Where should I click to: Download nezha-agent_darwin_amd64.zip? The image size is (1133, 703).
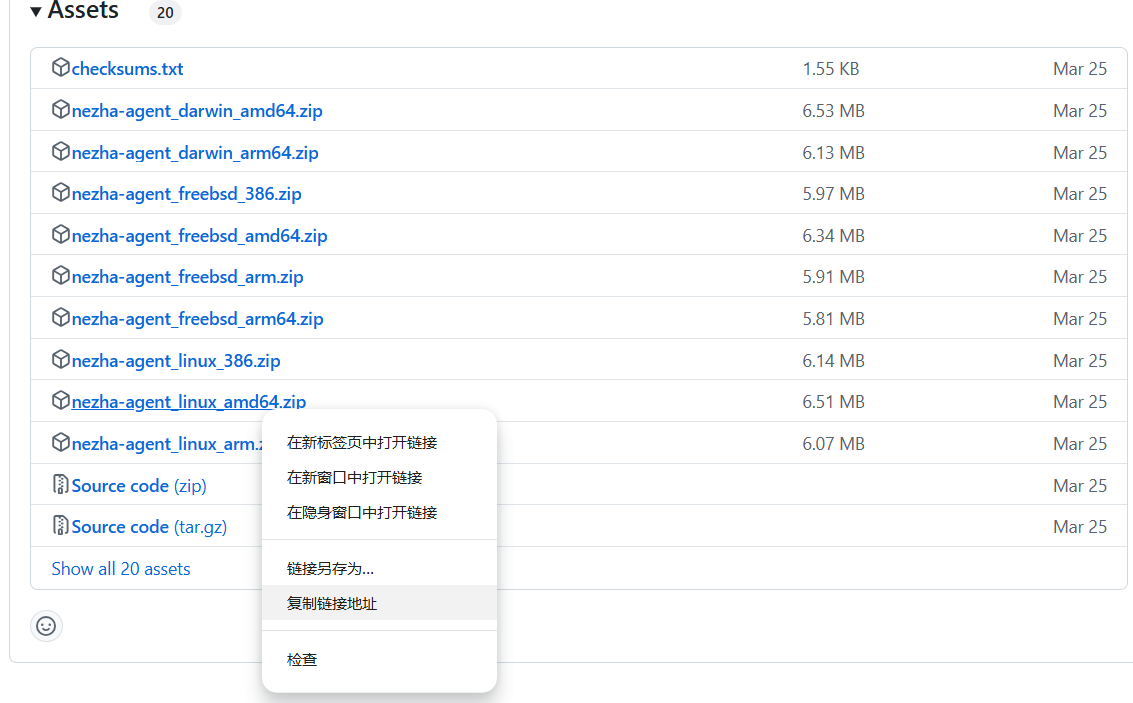coord(197,111)
